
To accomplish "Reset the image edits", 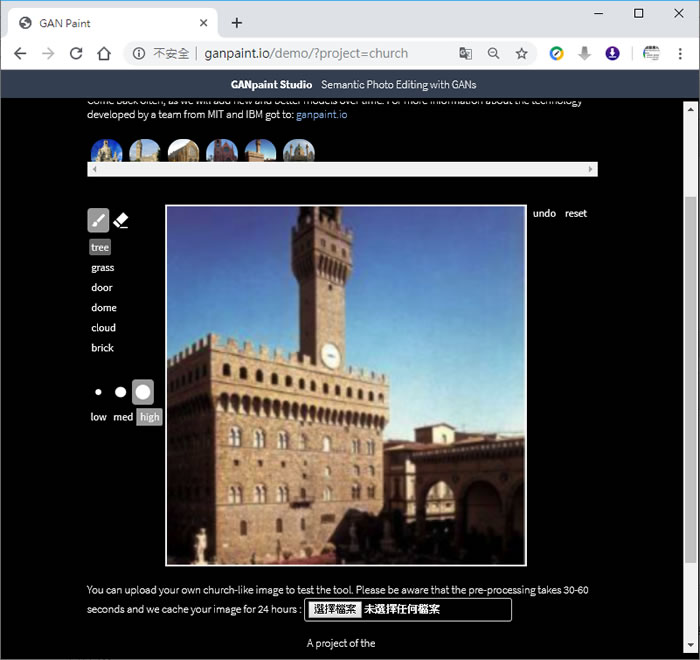I will [x=576, y=213].
